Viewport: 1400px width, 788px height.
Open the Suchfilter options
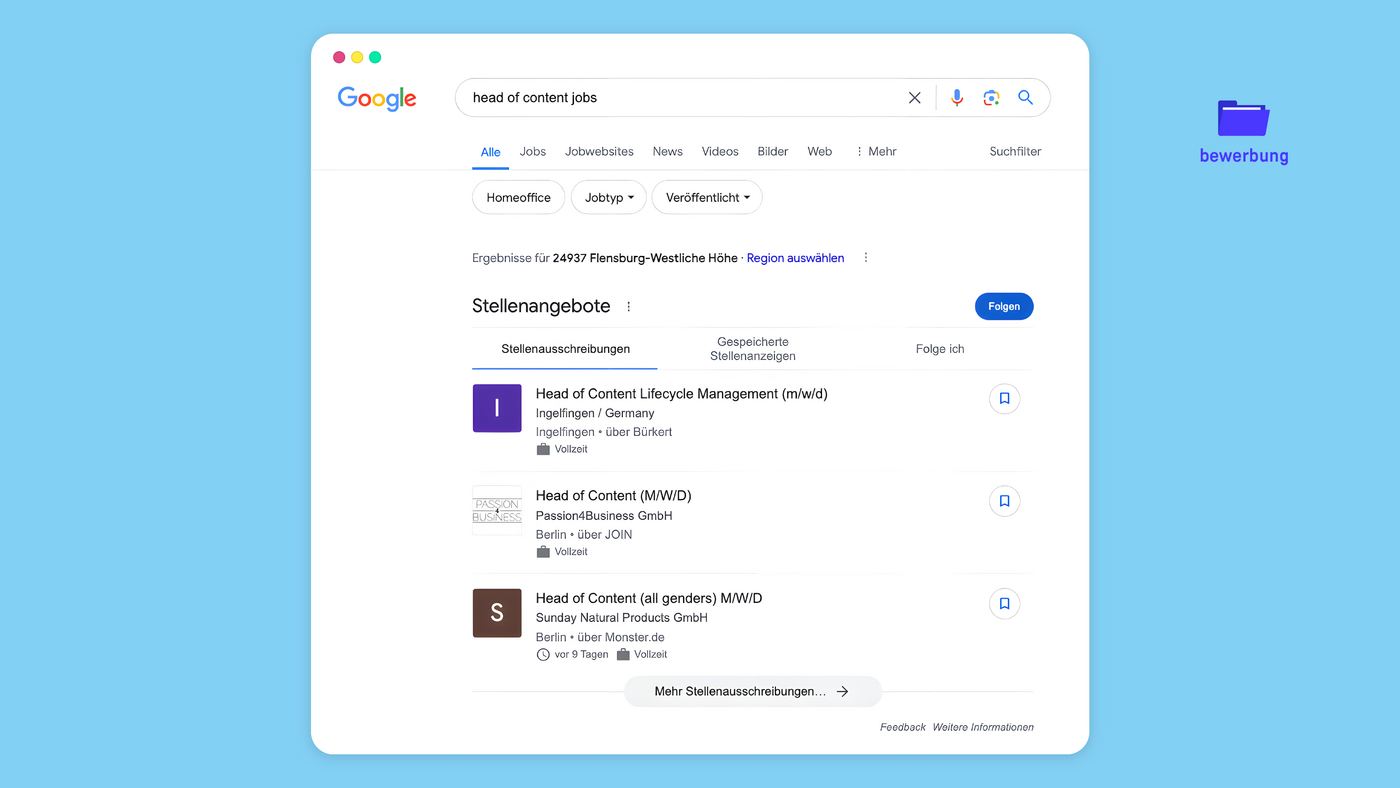(1015, 152)
